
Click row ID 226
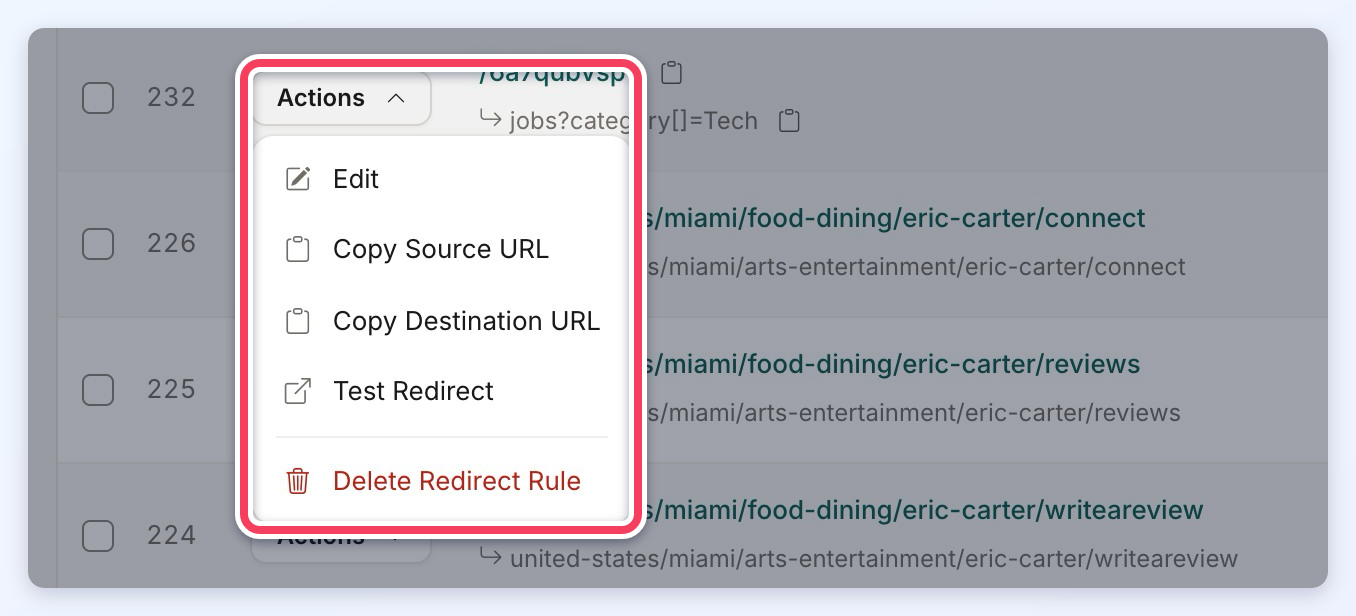tap(172, 243)
